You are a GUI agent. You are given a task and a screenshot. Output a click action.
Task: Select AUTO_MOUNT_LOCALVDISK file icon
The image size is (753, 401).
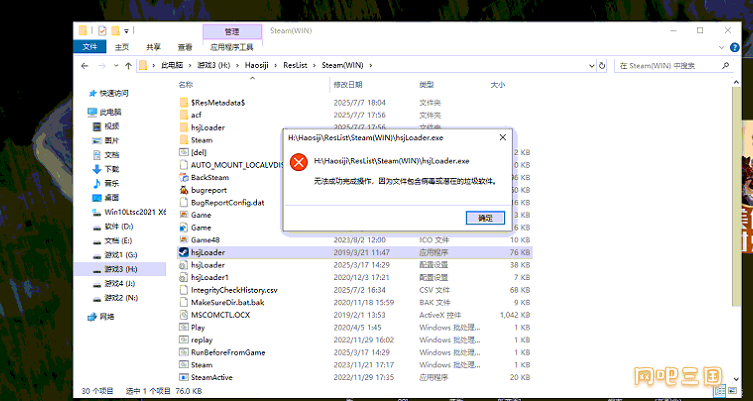[x=183, y=165]
